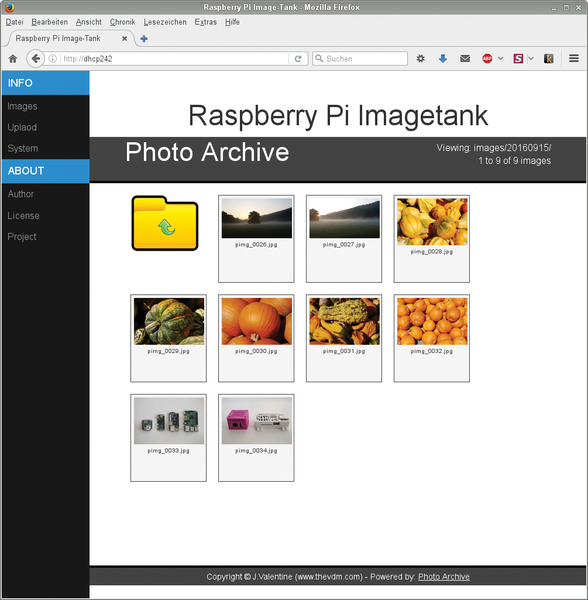This screenshot has width=588, height=600.
Task: Open thumbnail pimg_0031.jpg
Action: point(344,338)
